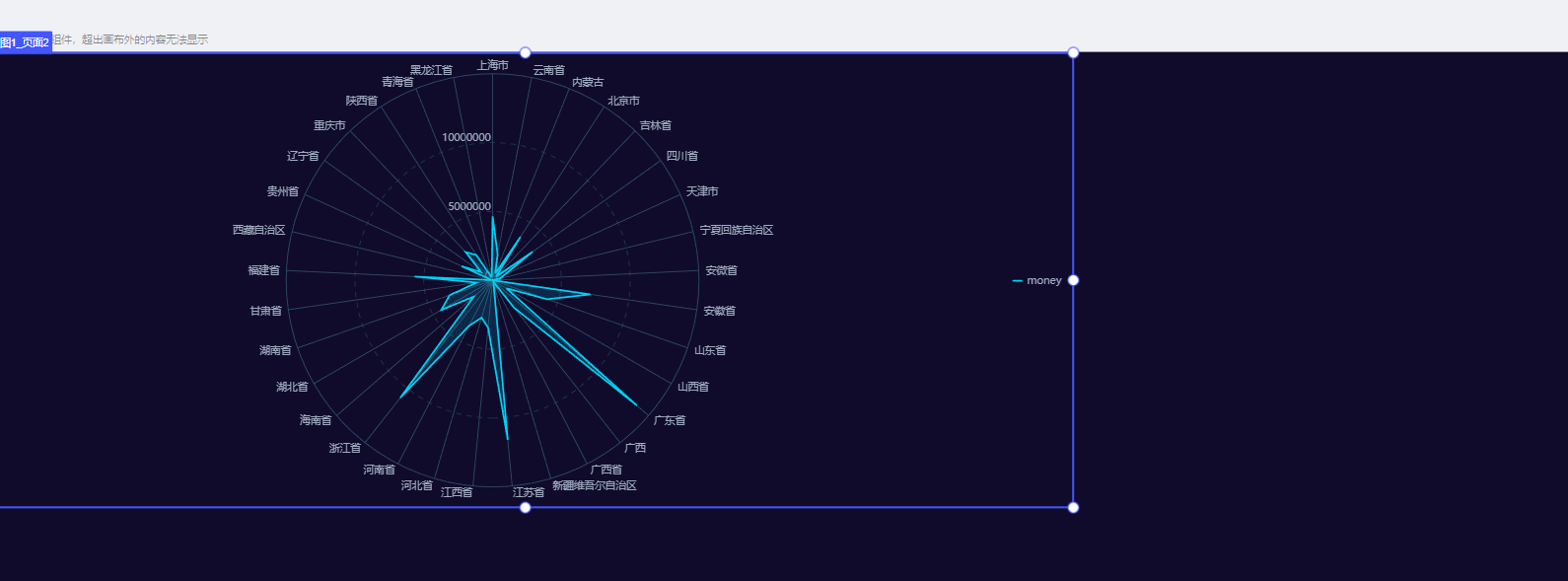
Task: Click the 河南省 radar axis label
Action: pos(380,470)
